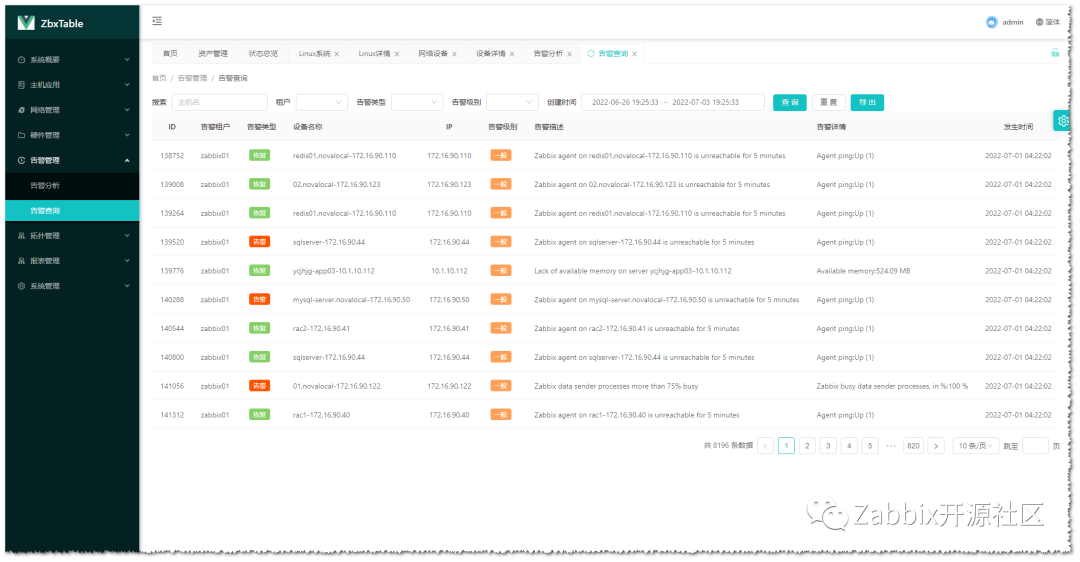Switch to the 首页 tab

pos(170,53)
